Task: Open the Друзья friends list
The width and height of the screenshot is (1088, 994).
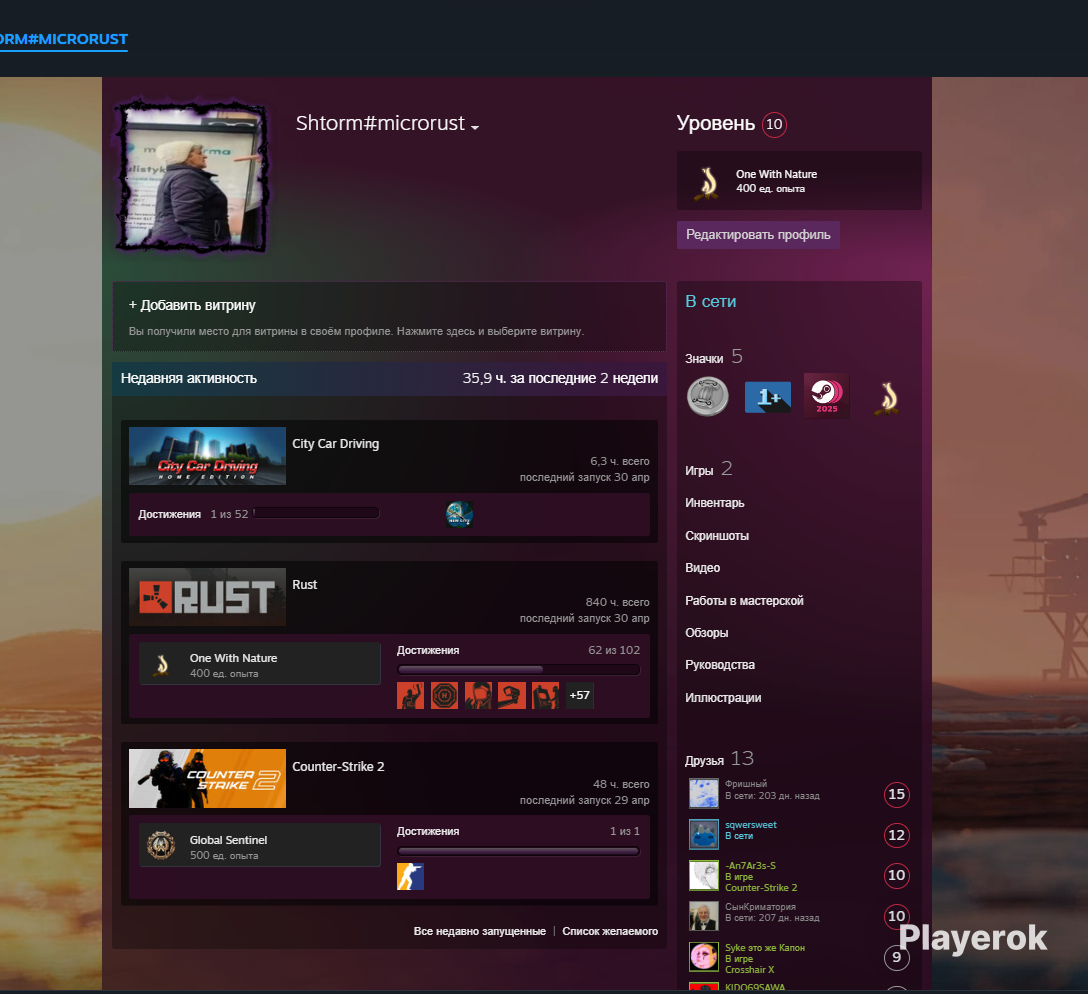Action: [x=719, y=759]
